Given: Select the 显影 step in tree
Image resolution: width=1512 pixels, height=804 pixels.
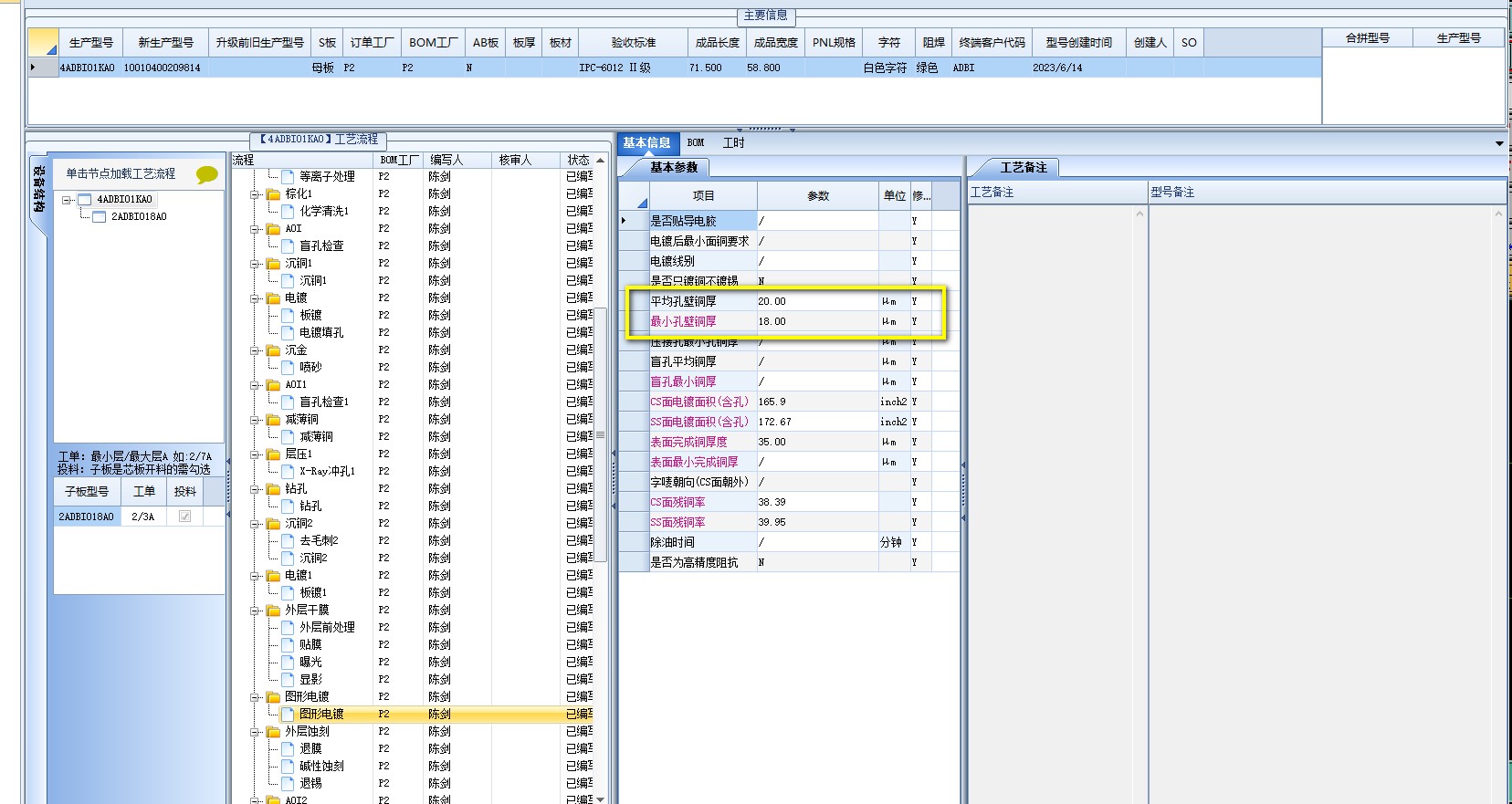Looking at the screenshot, I should click(x=310, y=680).
